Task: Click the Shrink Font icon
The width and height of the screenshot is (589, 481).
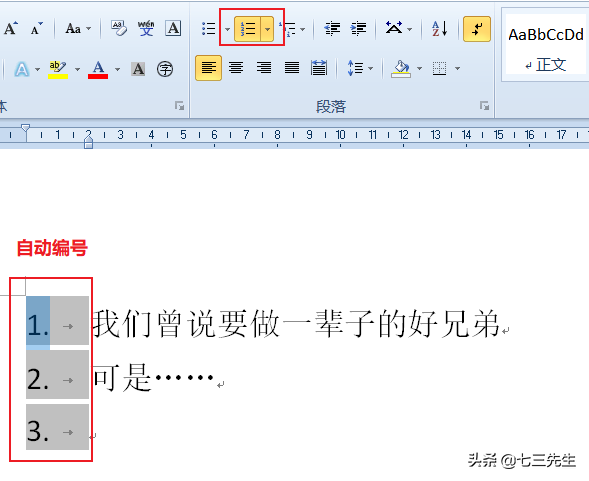Action: click(x=36, y=29)
